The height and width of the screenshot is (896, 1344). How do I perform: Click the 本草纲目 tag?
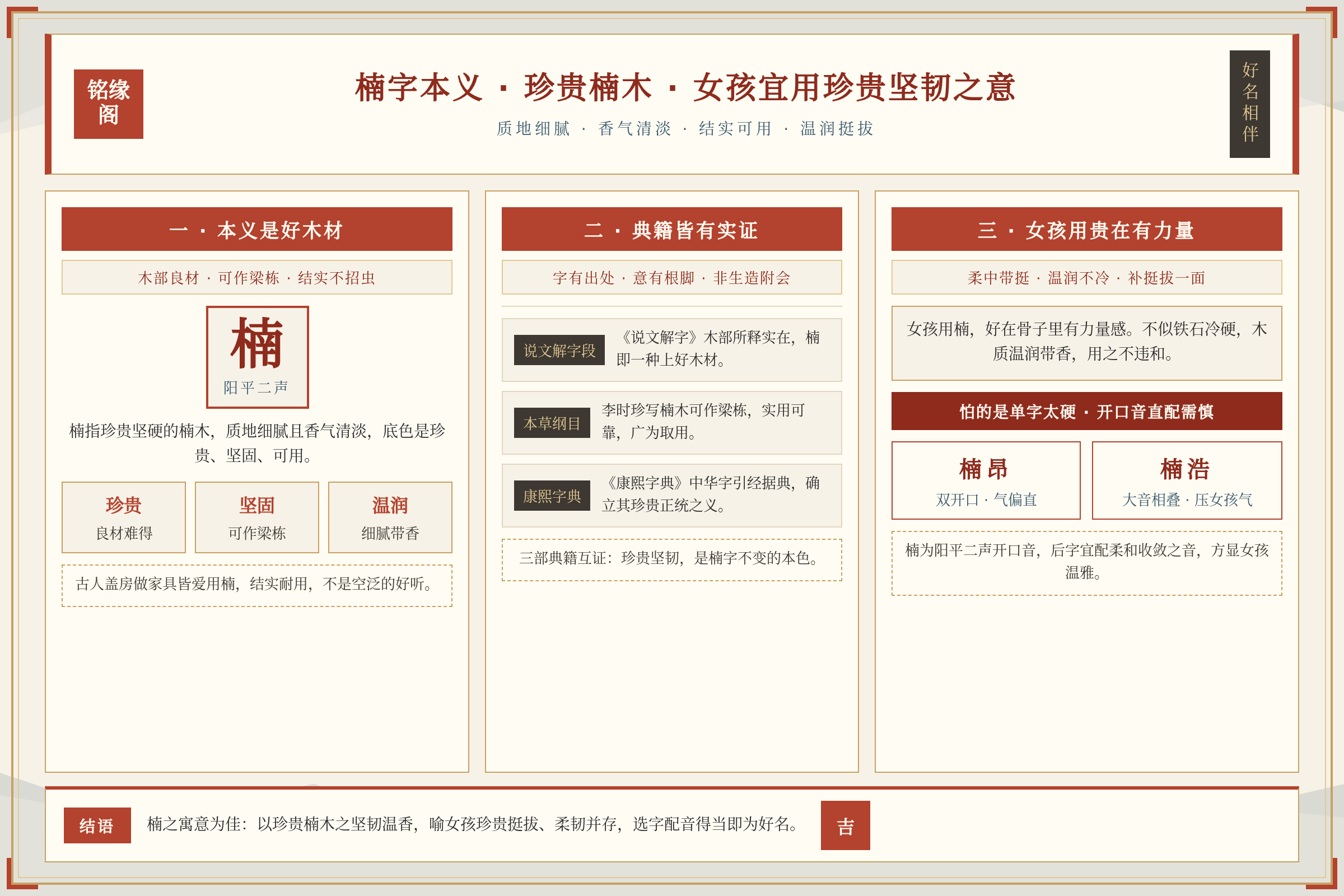pos(552,423)
